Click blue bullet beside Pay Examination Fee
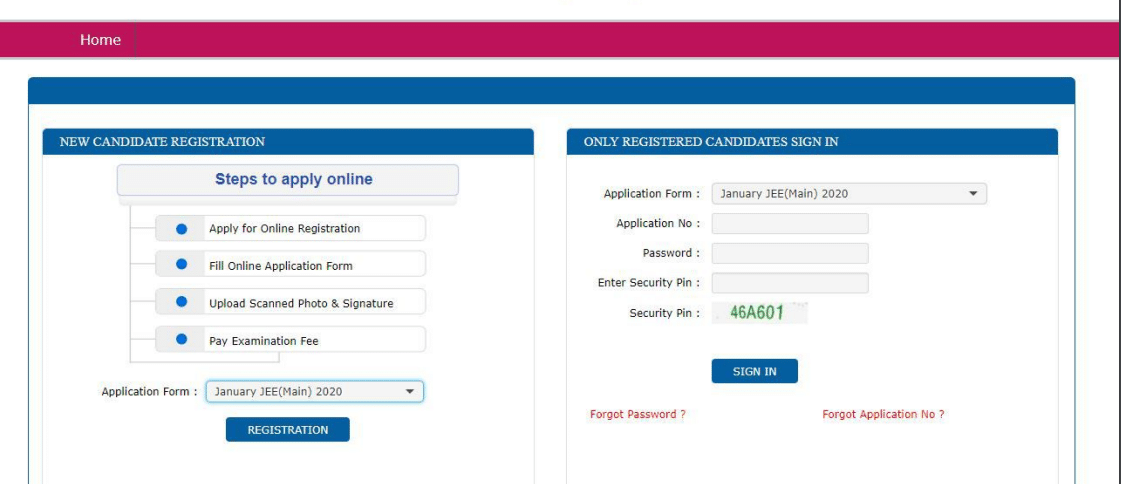Image resolution: width=1121 pixels, height=484 pixels. click(x=182, y=339)
